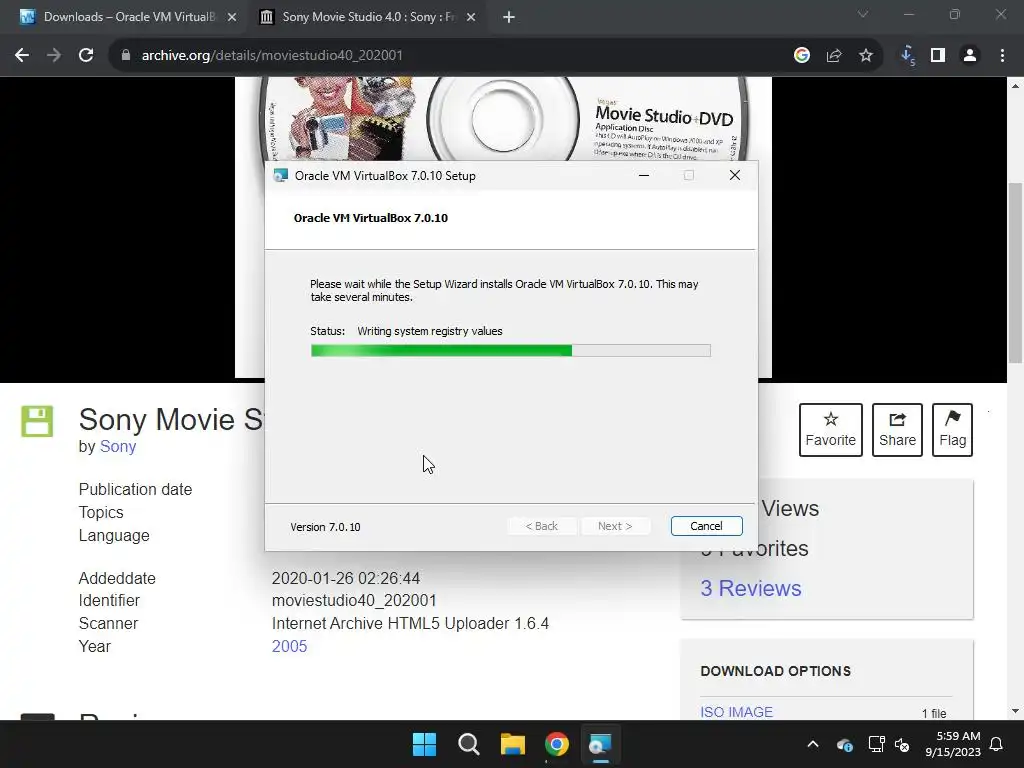Close the Downloads – Oracle VM VirtualBox tab

[x=232, y=17]
